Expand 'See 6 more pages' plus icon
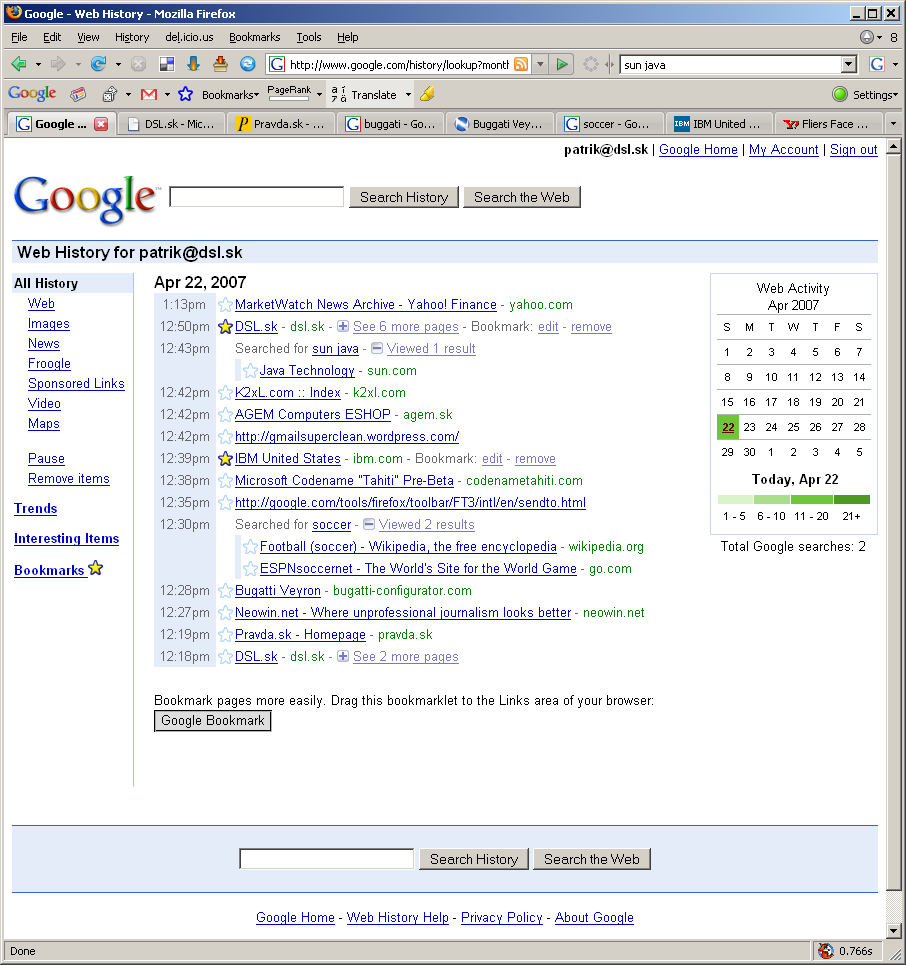Image resolution: width=906 pixels, height=965 pixels. 343,326
